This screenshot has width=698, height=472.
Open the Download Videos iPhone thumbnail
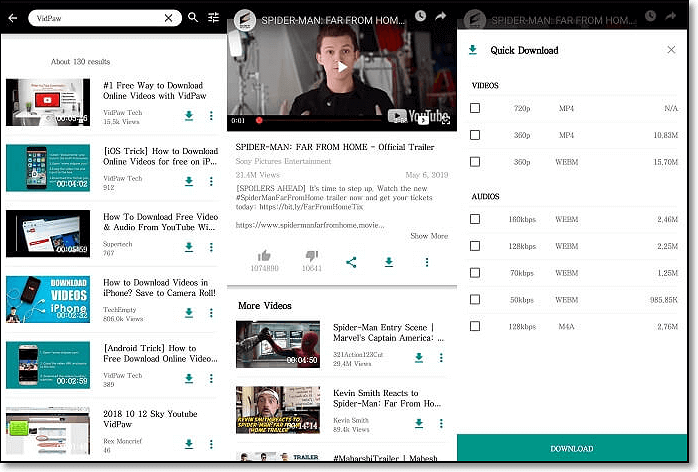click(48, 299)
